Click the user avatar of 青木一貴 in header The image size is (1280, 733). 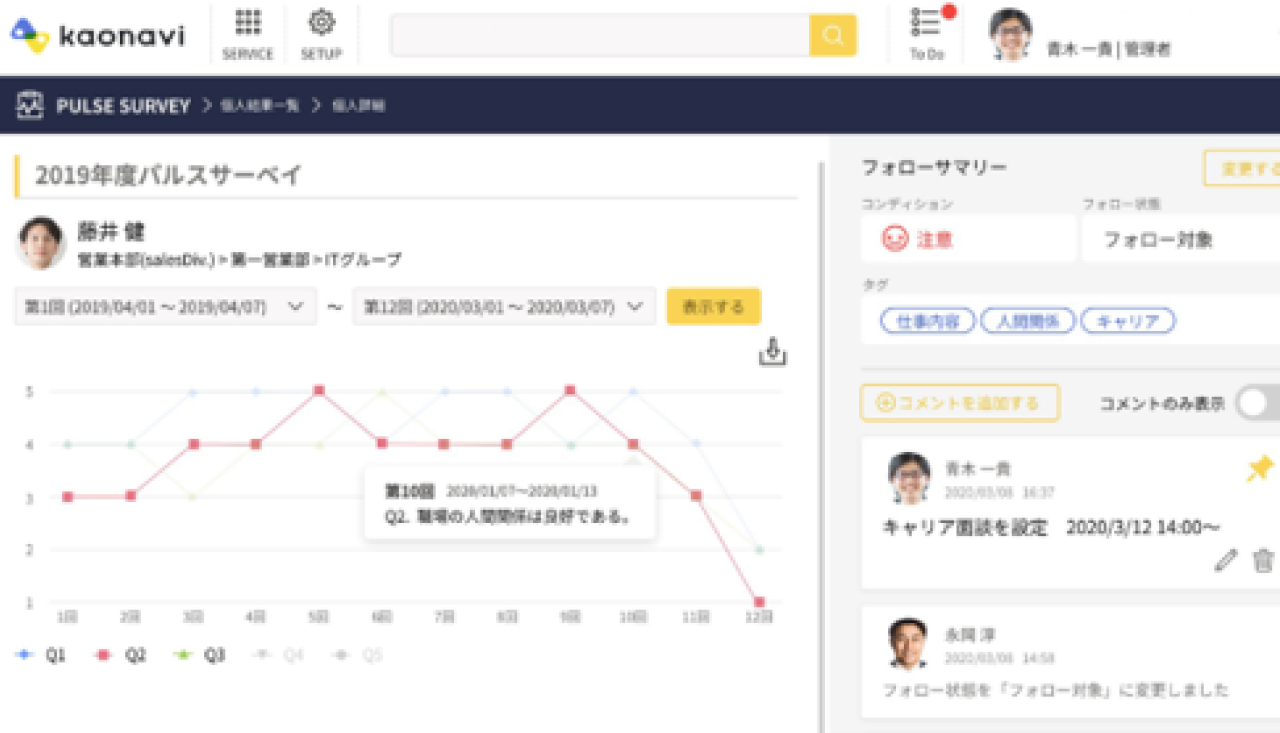[x=1011, y=35]
